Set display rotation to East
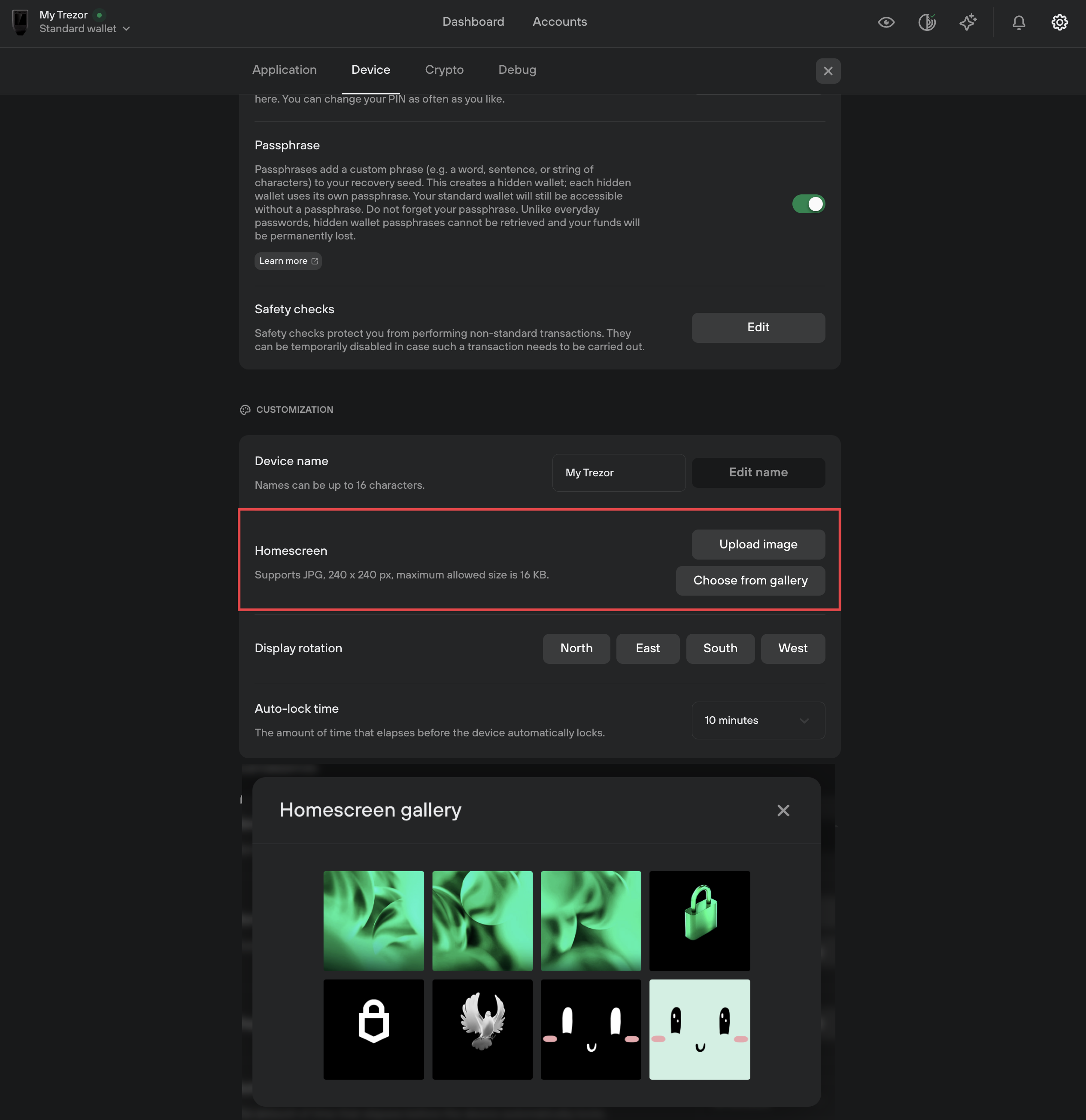The width and height of the screenshot is (1086, 1120). 648,648
